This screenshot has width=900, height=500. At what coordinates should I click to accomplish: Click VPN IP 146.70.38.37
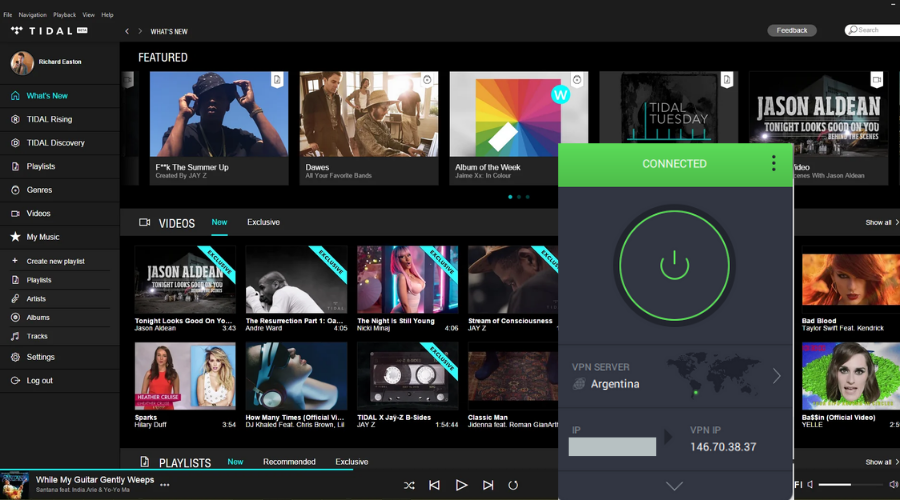click(723, 447)
